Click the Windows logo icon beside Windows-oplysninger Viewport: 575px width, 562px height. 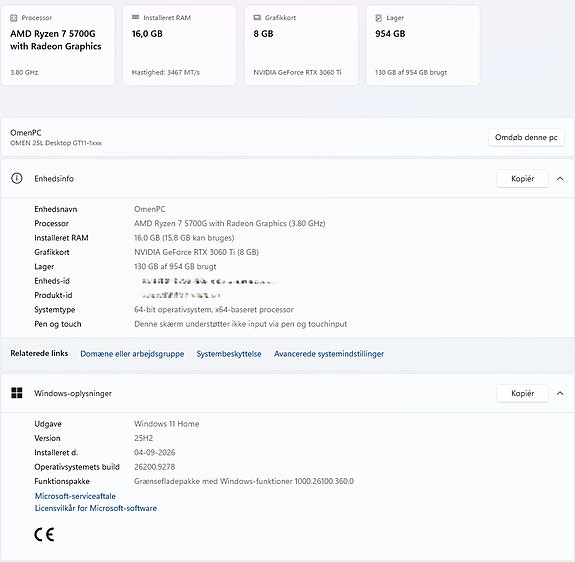(17, 393)
